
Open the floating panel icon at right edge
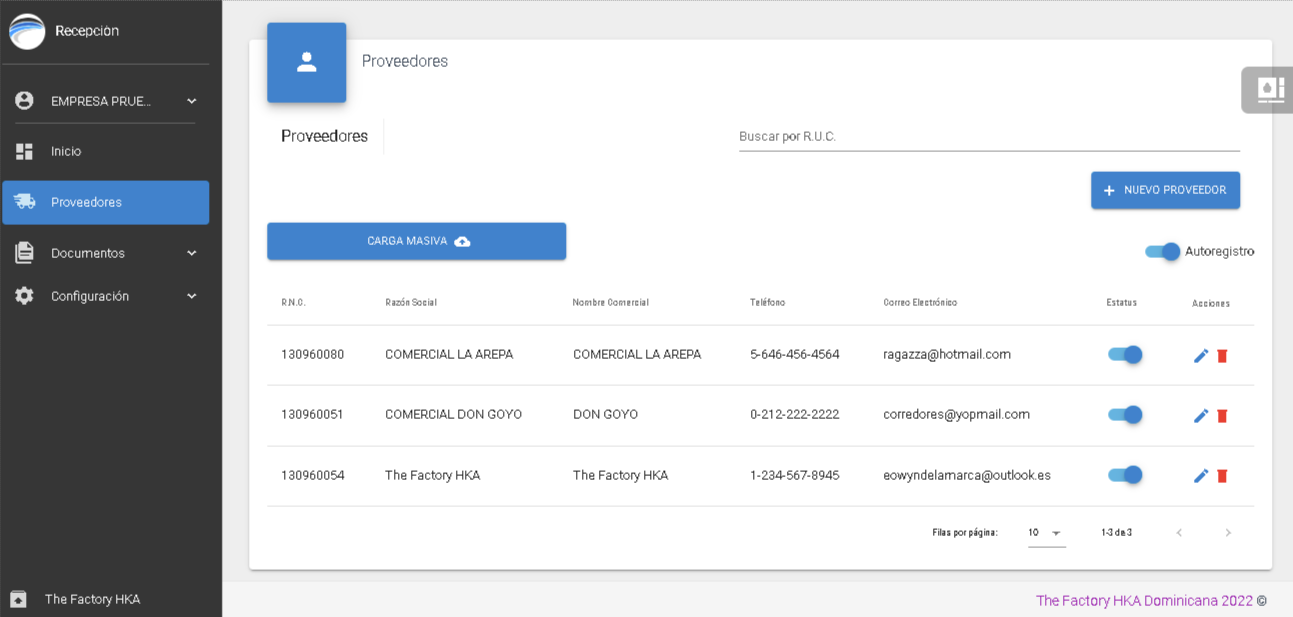pyautogui.click(x=1269, y=90)
